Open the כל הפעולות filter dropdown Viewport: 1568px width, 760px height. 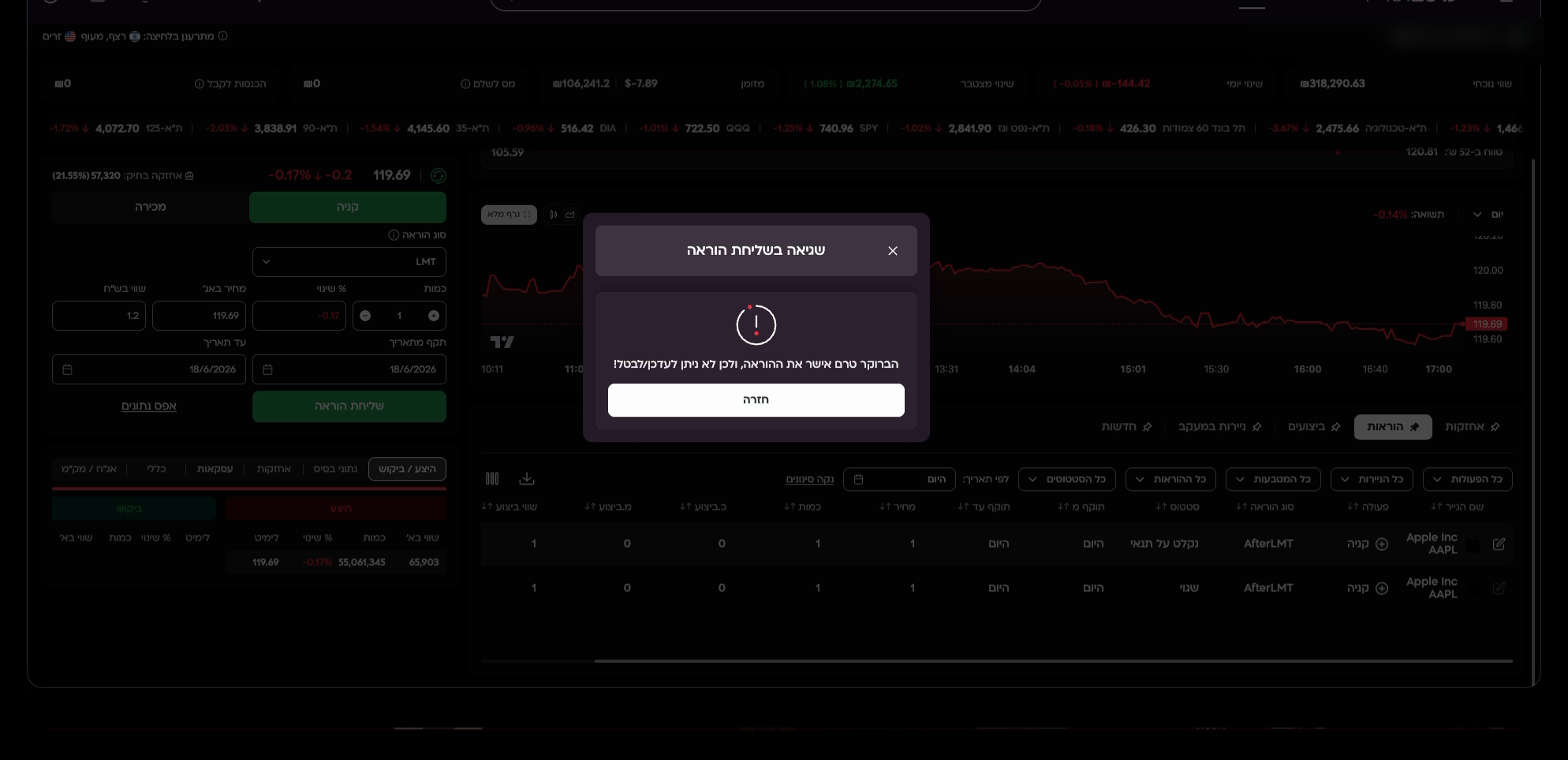[x=1468, y=479]
